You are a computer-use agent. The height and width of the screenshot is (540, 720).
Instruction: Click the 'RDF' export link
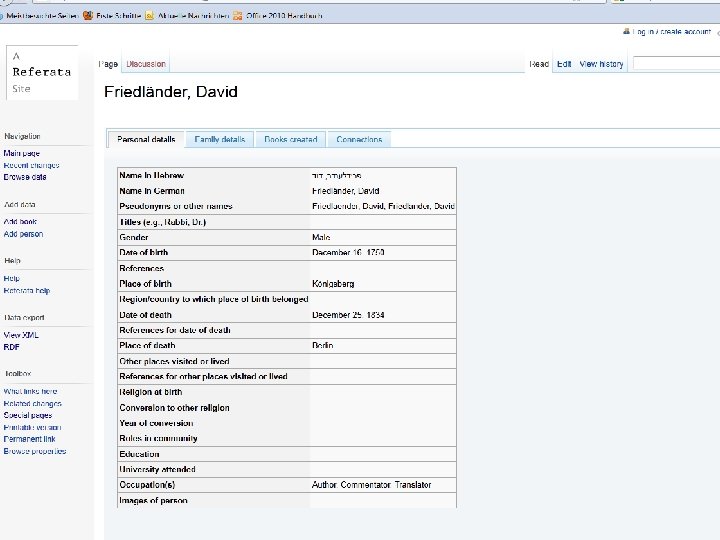click(x=11, y=347)
